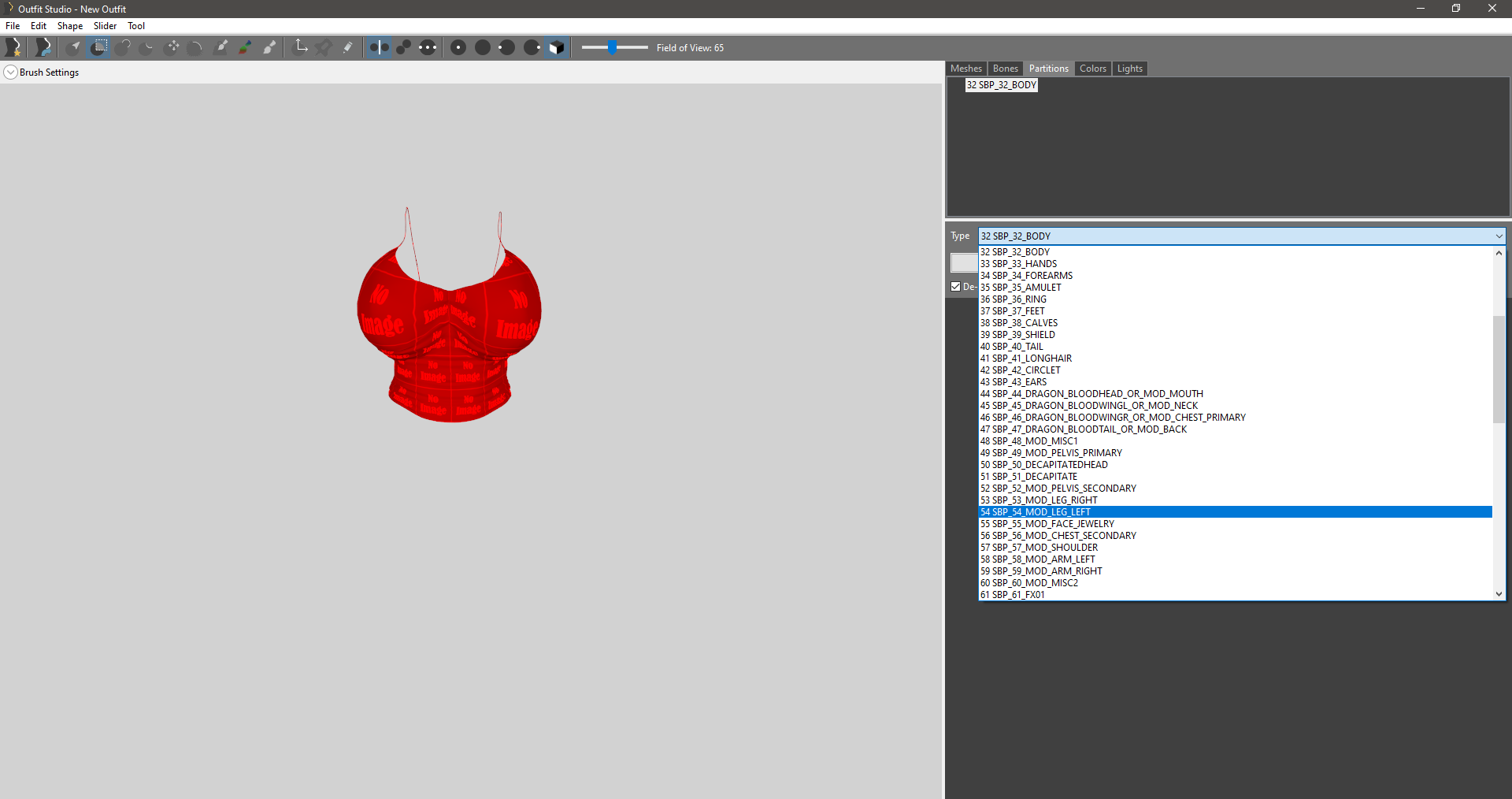Select 58 SBP_58_MOD_ARM_LEFT entry
1512x799 pixels.
coord(1235,559)
